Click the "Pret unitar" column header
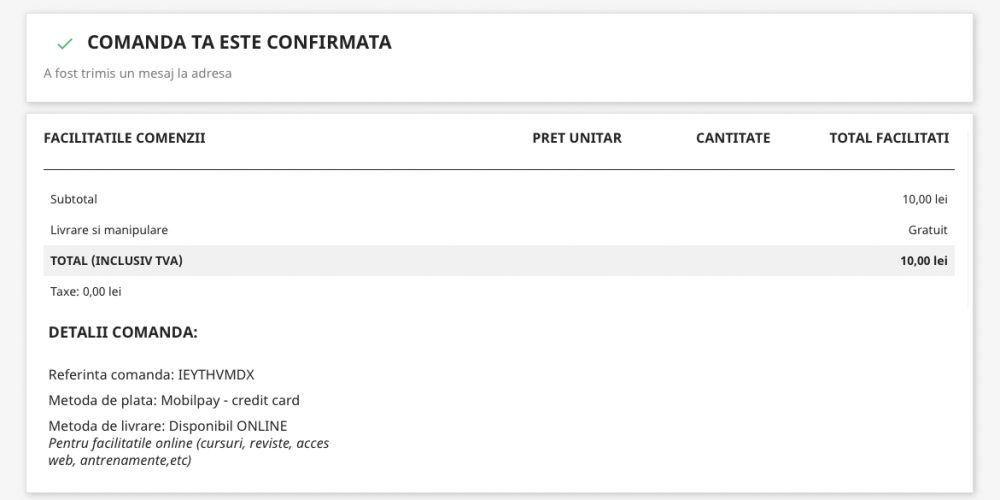Viewport: 1000px width, 500px height. click(x=577, y=138)
